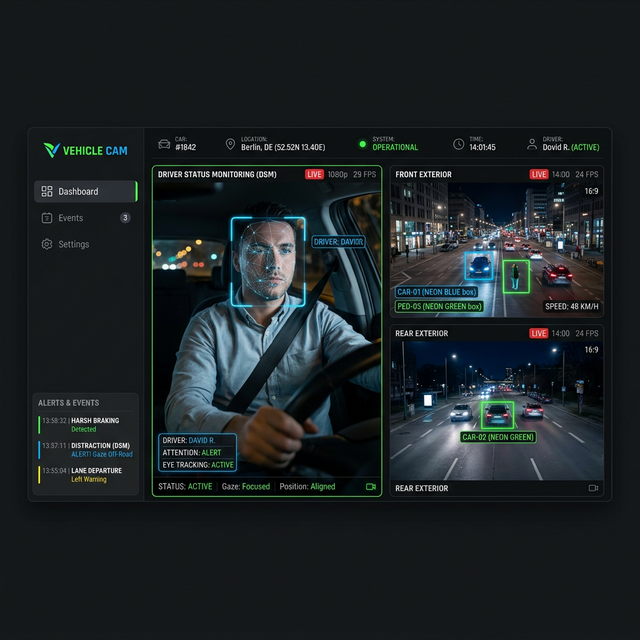Click the location pin icon for Berlin
This screenshot has height=640, width=640.
pyautogui.click(x=230, y=144)
